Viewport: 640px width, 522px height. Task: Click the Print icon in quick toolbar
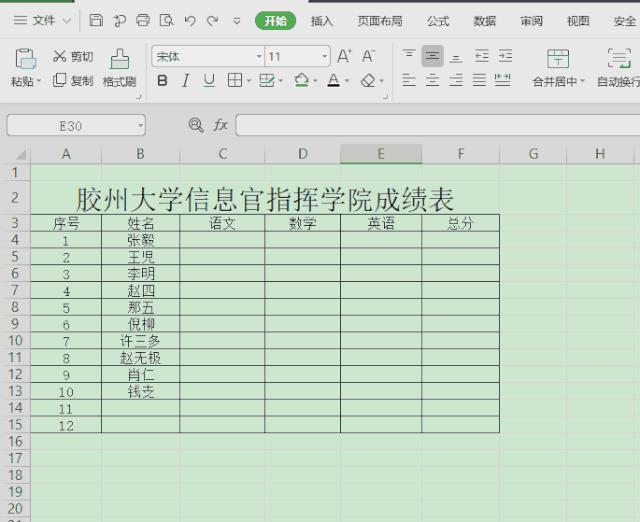click(x=142, y=20)
